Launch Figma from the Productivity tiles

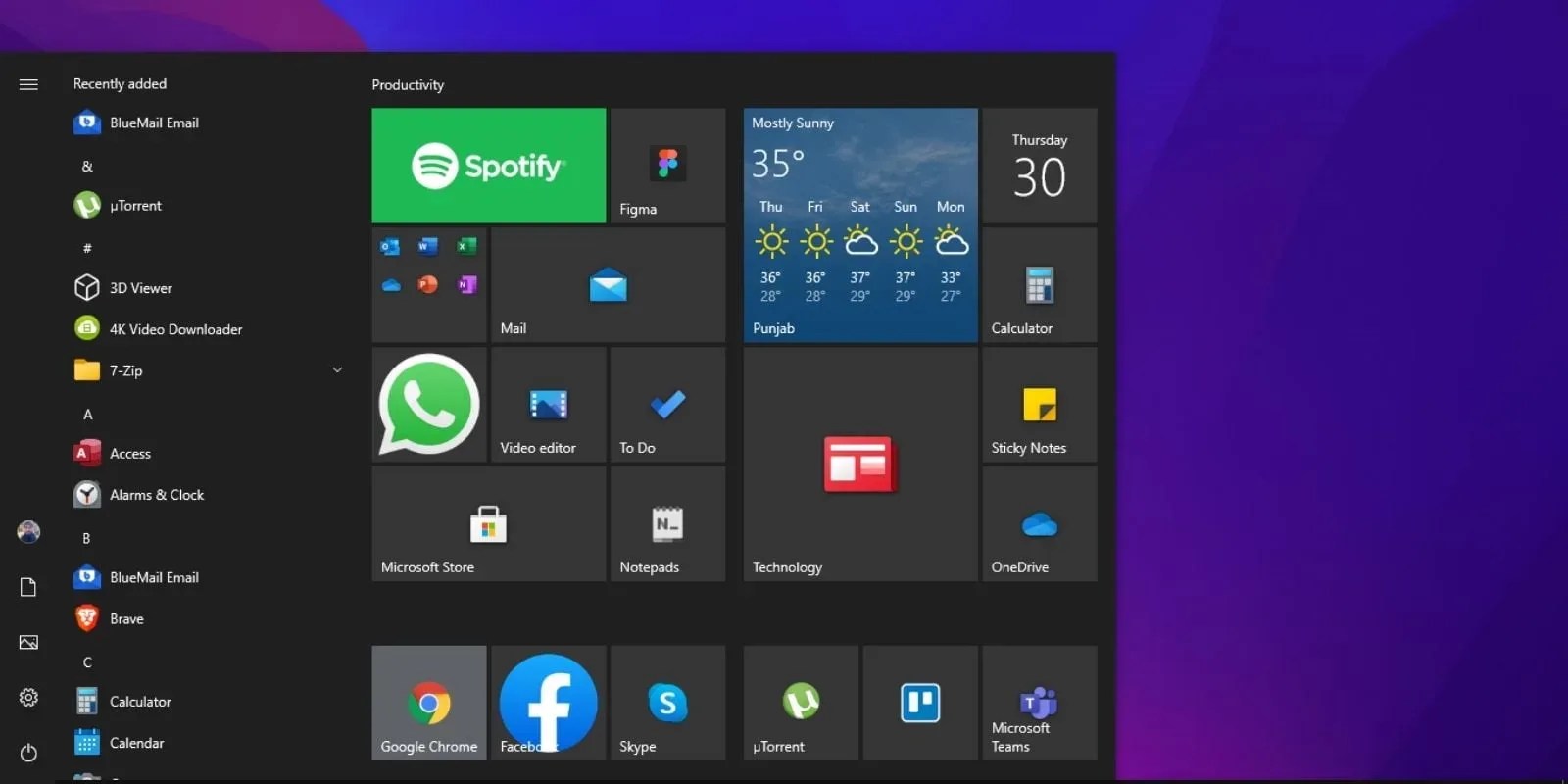(667, 166)
